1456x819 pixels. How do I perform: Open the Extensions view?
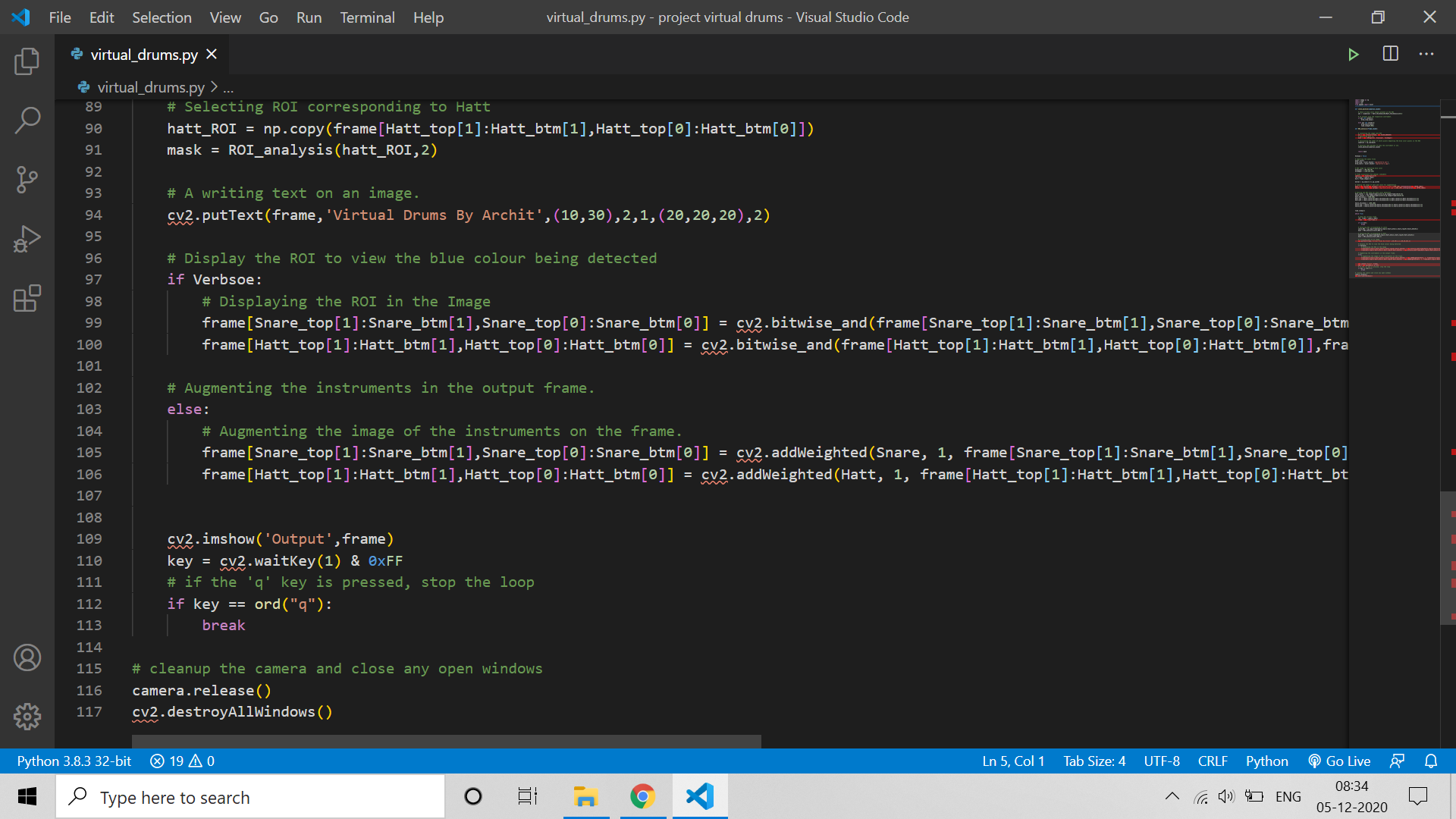pos(27,298)
